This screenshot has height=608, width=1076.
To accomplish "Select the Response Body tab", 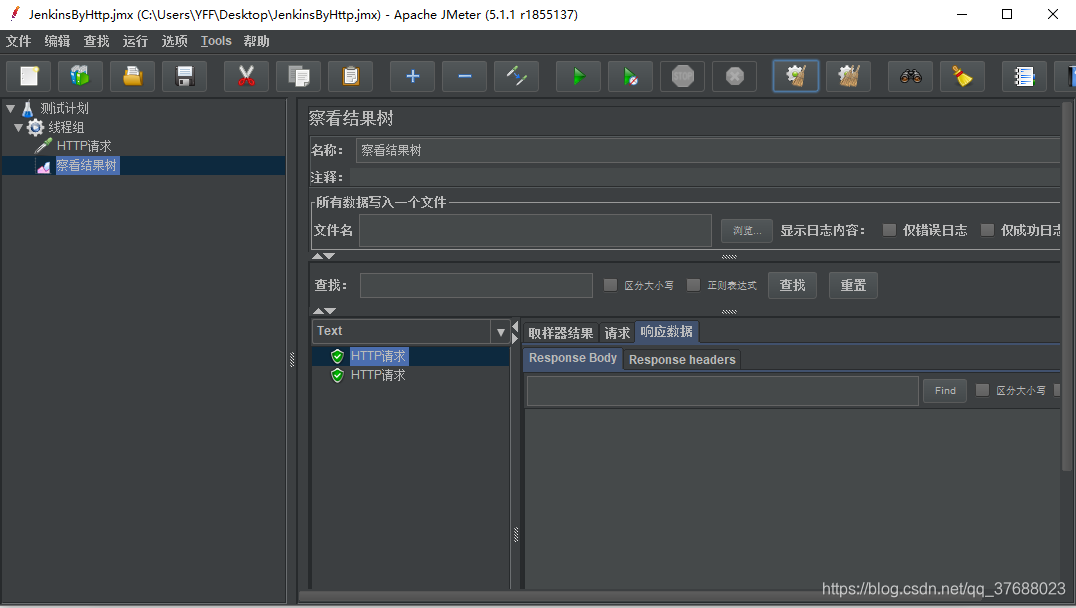I will click(x=573, y=358).
